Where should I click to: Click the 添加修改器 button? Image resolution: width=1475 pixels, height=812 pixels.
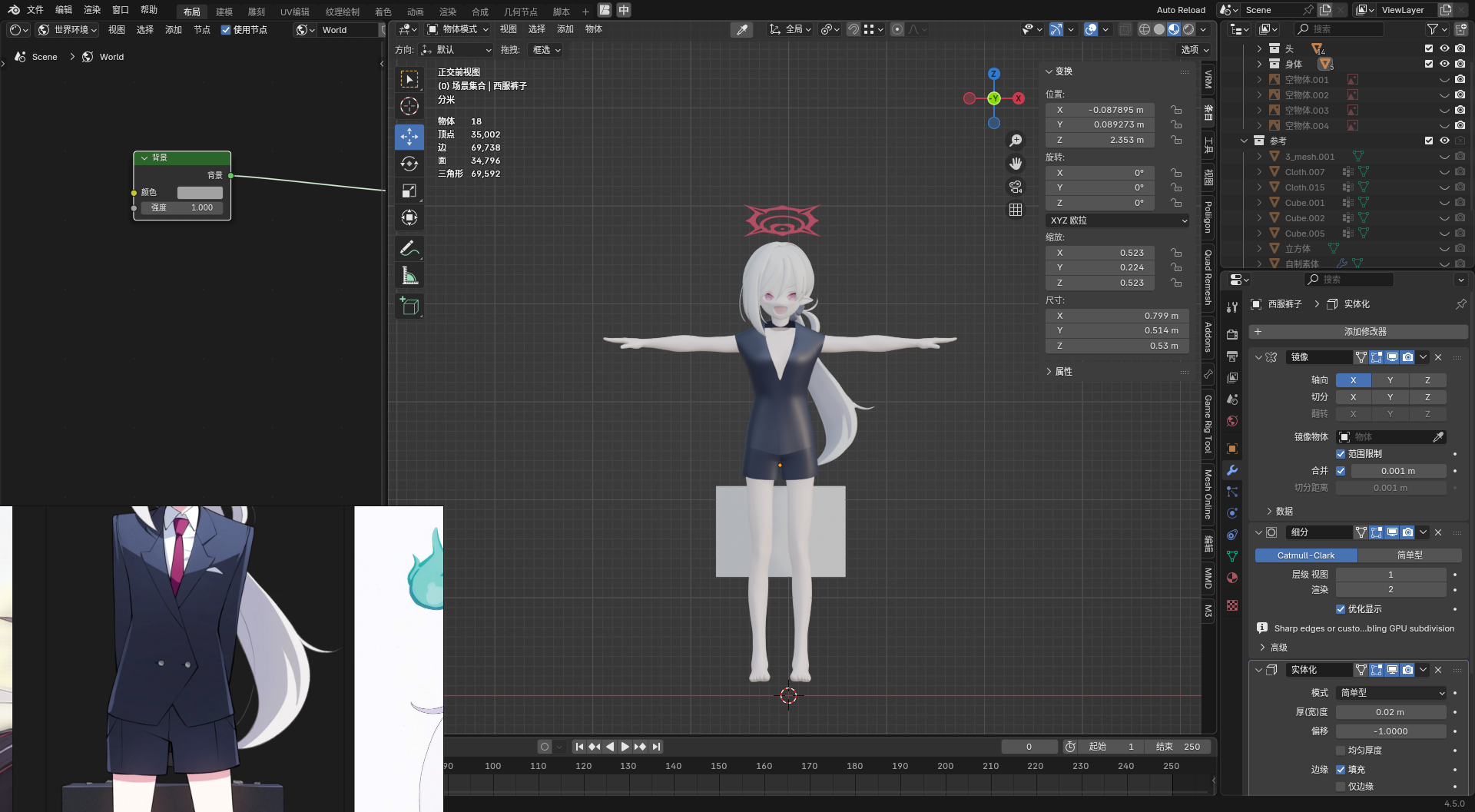[x=1365, y=332]
